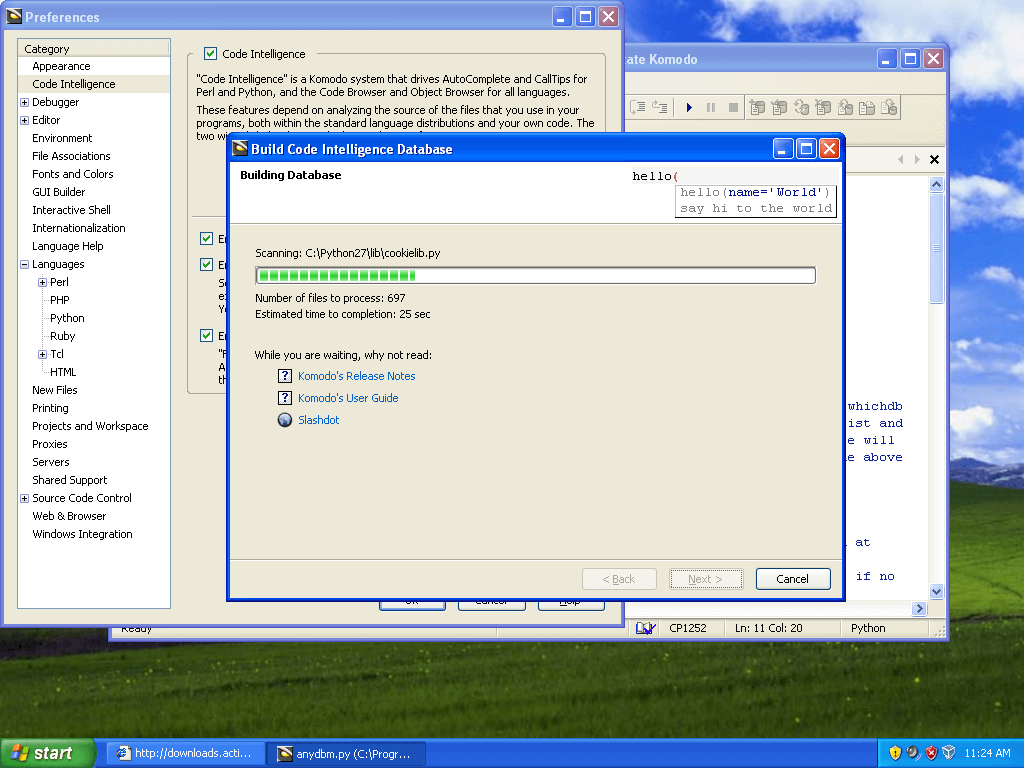Click the help icon beside Komodo's Release Notes
Viewport: 1024px width, 768px height.
coord(285,376)
